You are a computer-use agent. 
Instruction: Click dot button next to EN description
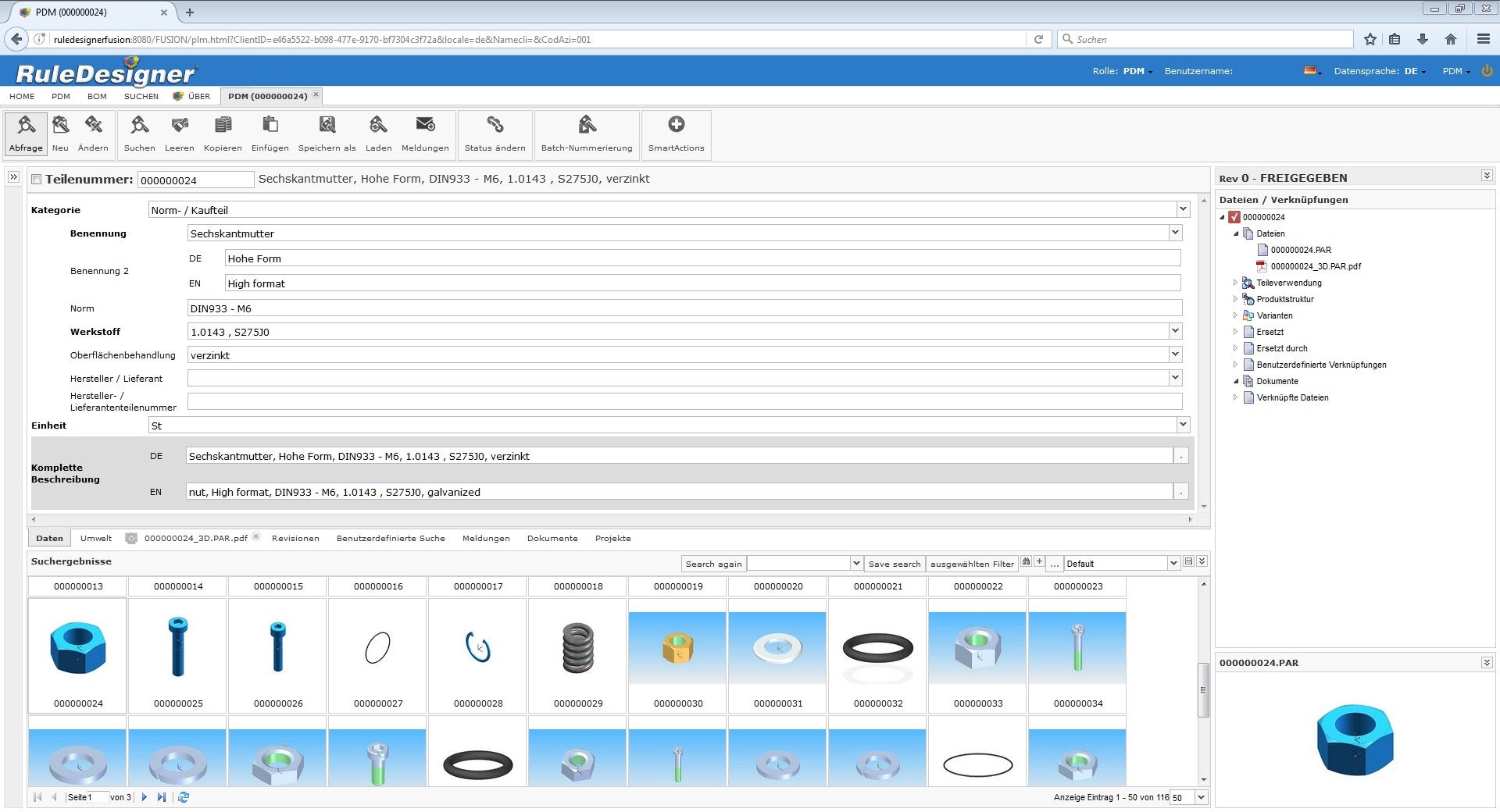1181,492
